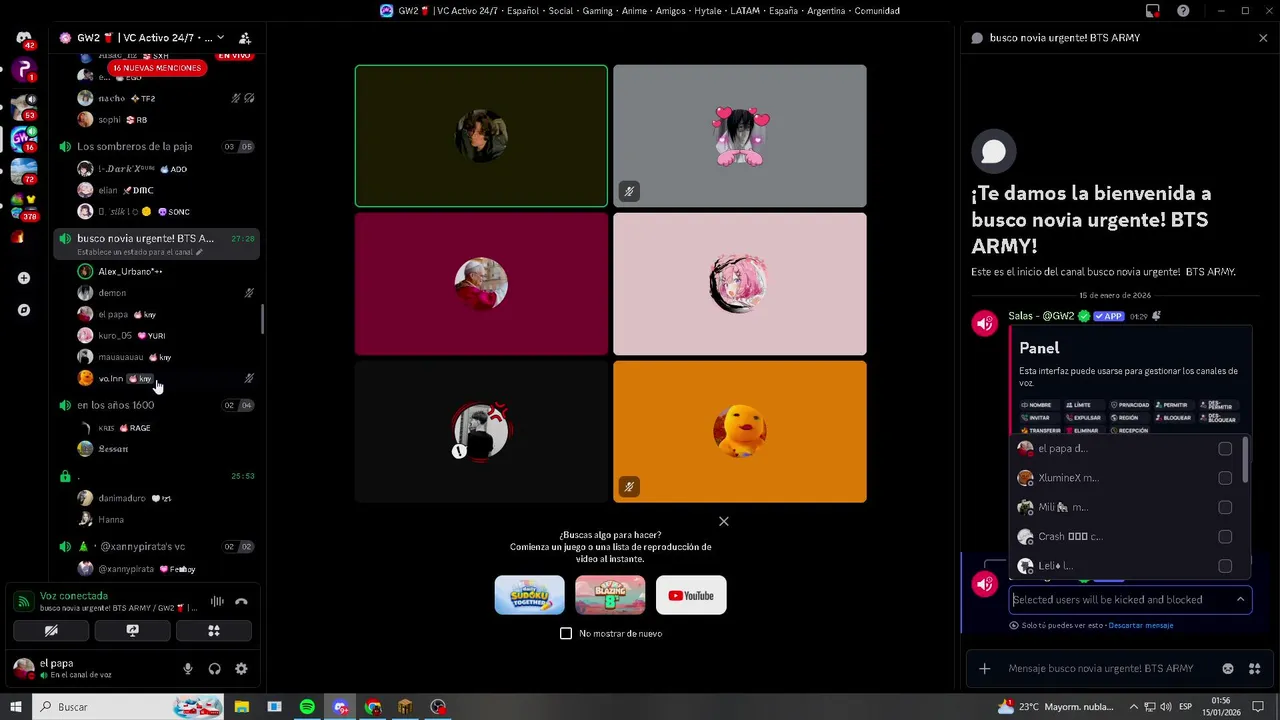Check the No mostrar de nuevo box
The image size is (1280, 720).
tap(566, 633)
